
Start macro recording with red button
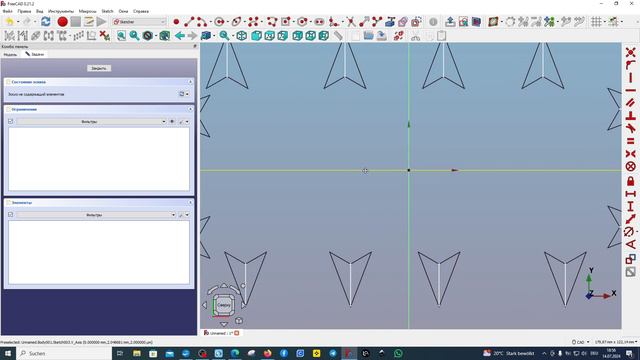pyautogui.click(x=62, y=22)
